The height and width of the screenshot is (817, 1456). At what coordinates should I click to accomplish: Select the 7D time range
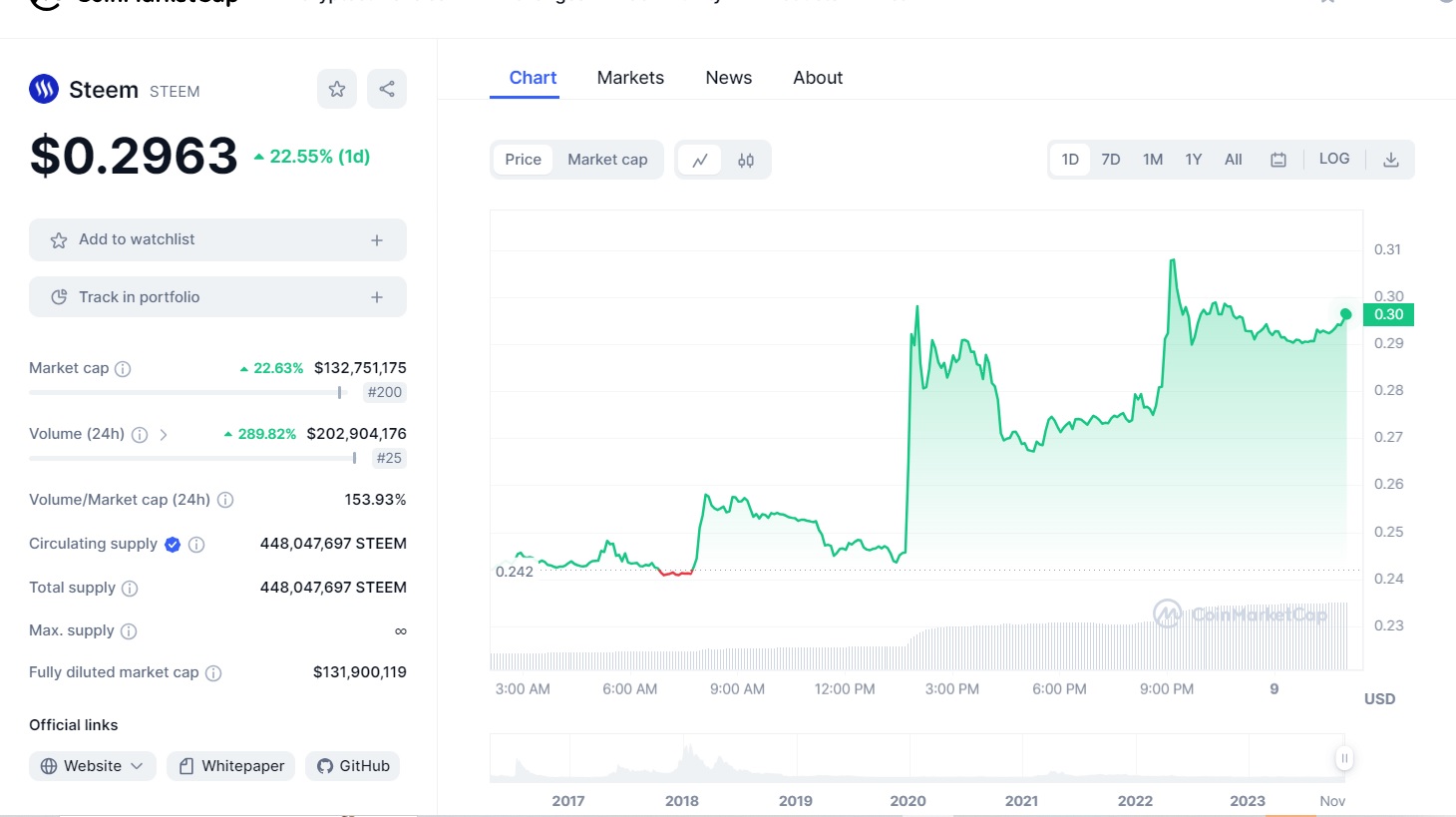point(1111,160)
